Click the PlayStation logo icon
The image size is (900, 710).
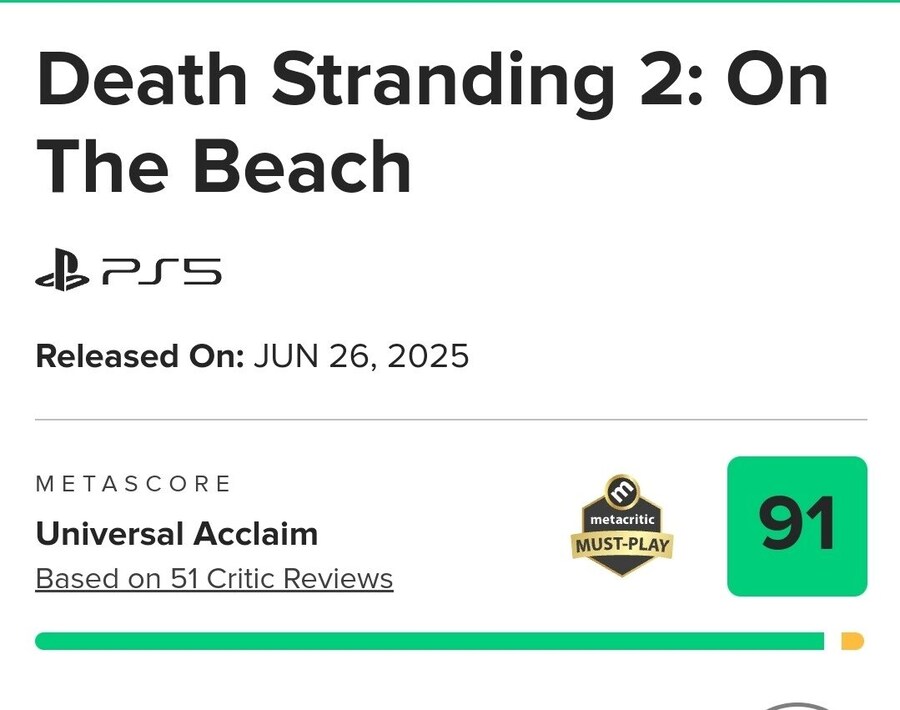[x=62, y=269]
